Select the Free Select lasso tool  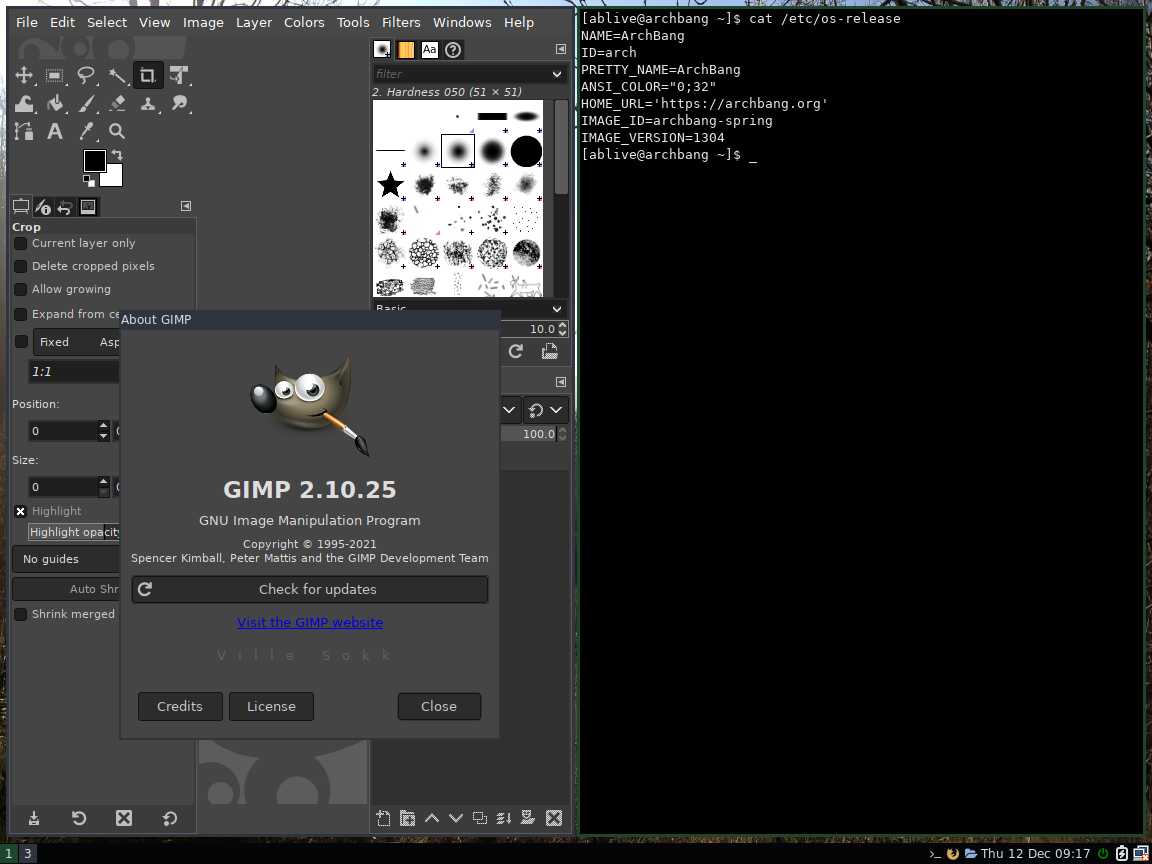click(x=86, y=75)
